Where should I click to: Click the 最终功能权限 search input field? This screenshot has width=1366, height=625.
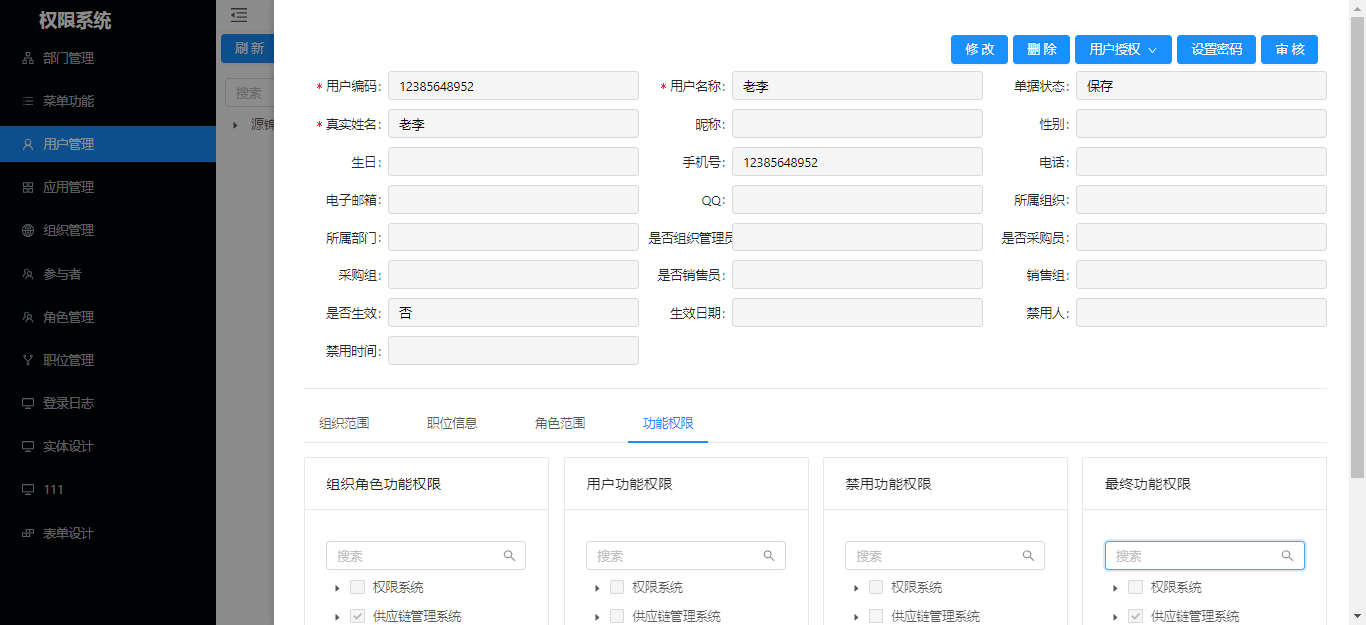pos(1194,556)
